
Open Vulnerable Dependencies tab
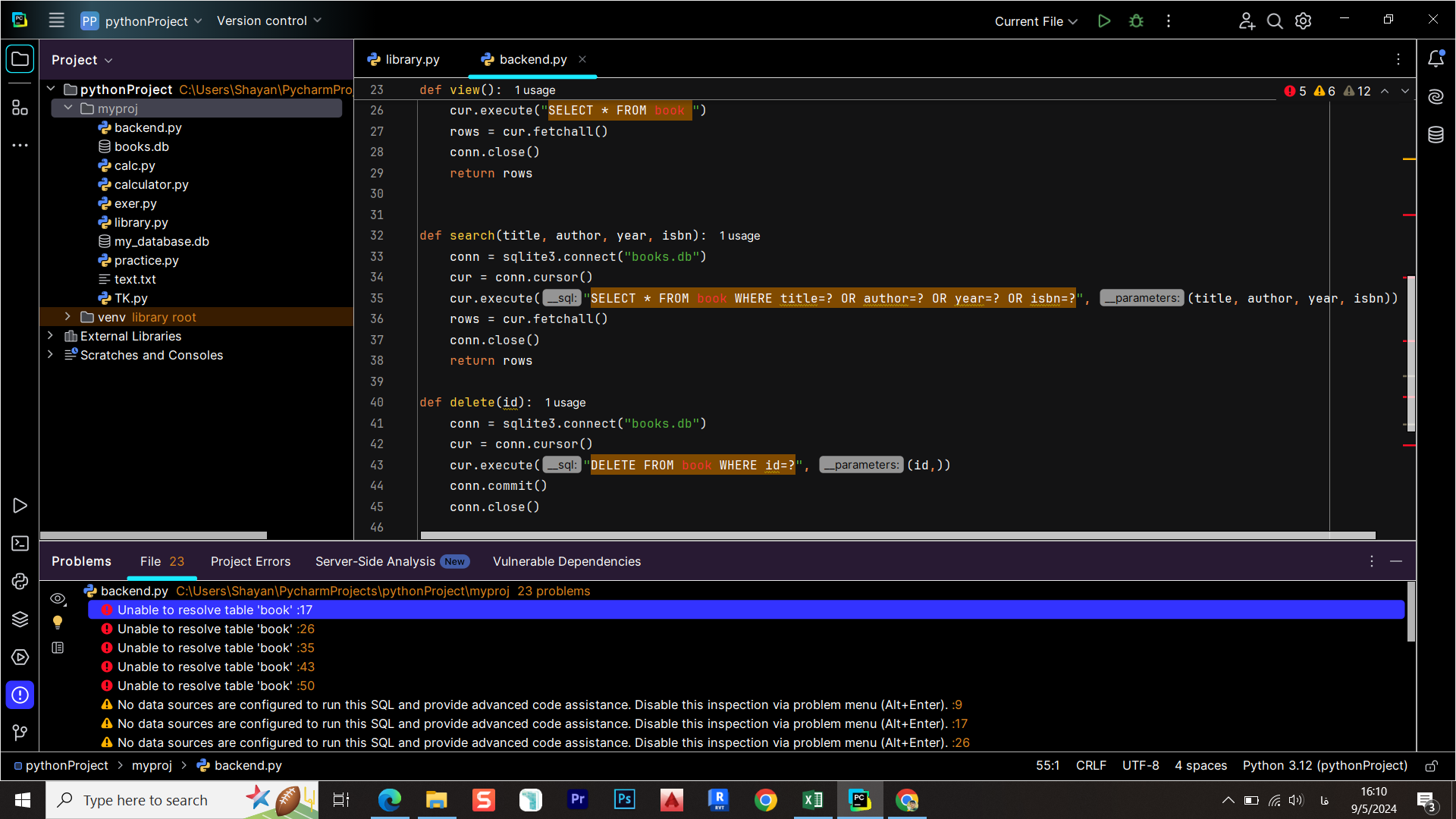[566, 561]
